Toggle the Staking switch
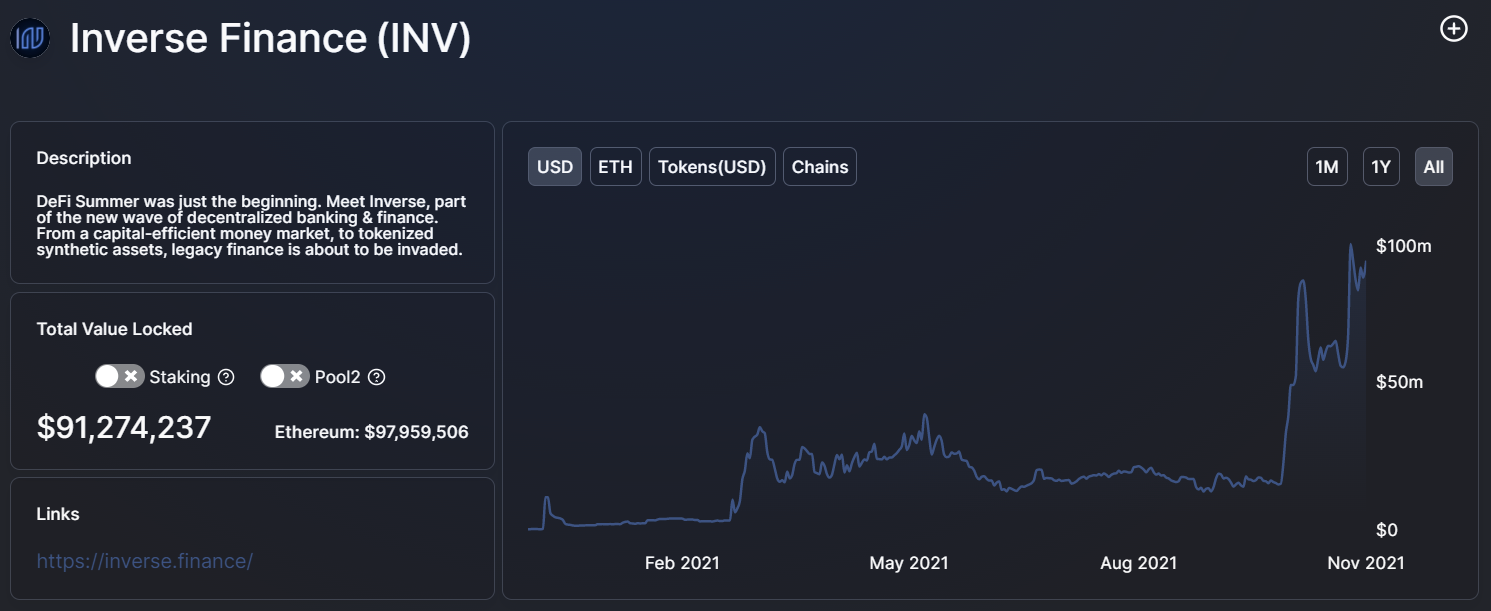Screen dimensions: 1491x611 (120, 376)
